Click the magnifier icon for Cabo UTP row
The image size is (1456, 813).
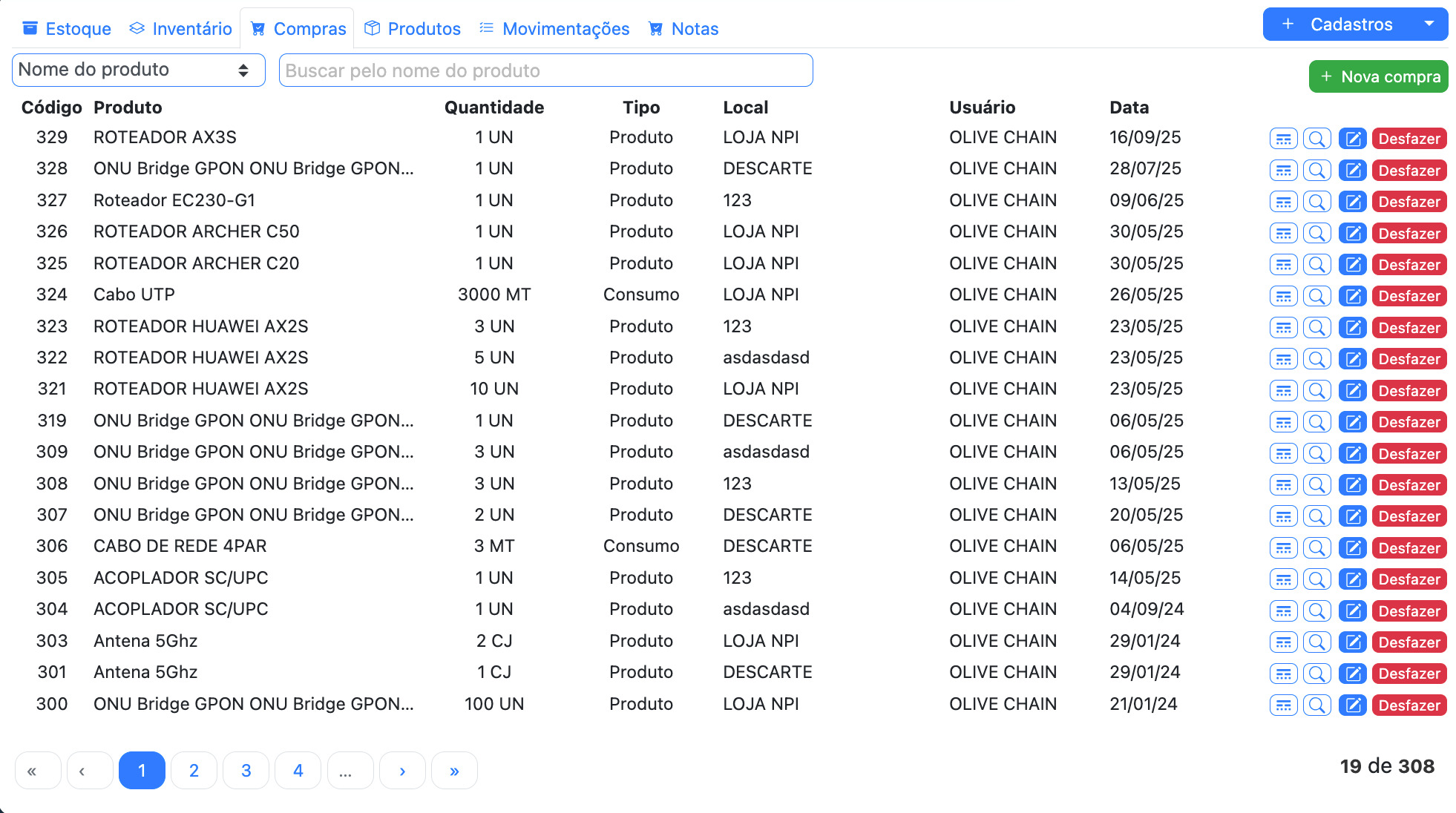(1316, 296)
